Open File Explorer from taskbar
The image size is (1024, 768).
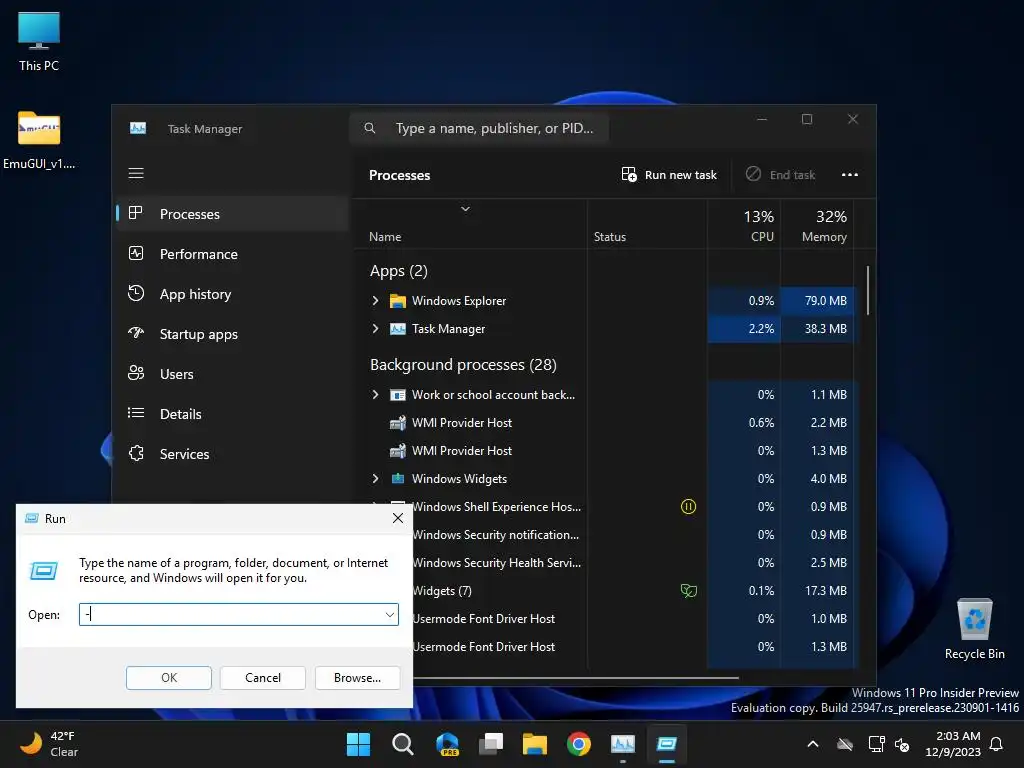pyautogui.click(x=534, y=744)
